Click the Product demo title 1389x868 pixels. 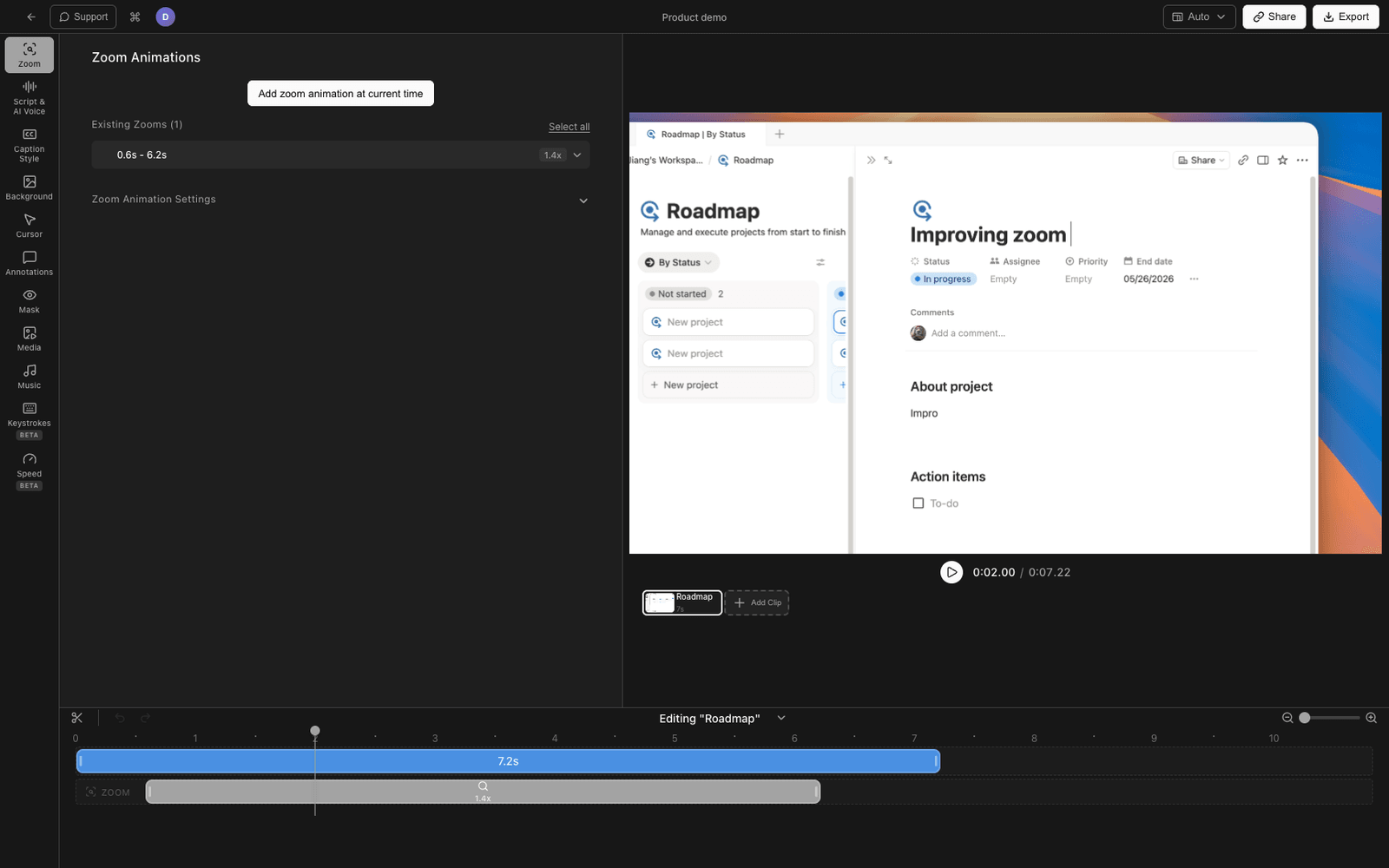[694, 17]
